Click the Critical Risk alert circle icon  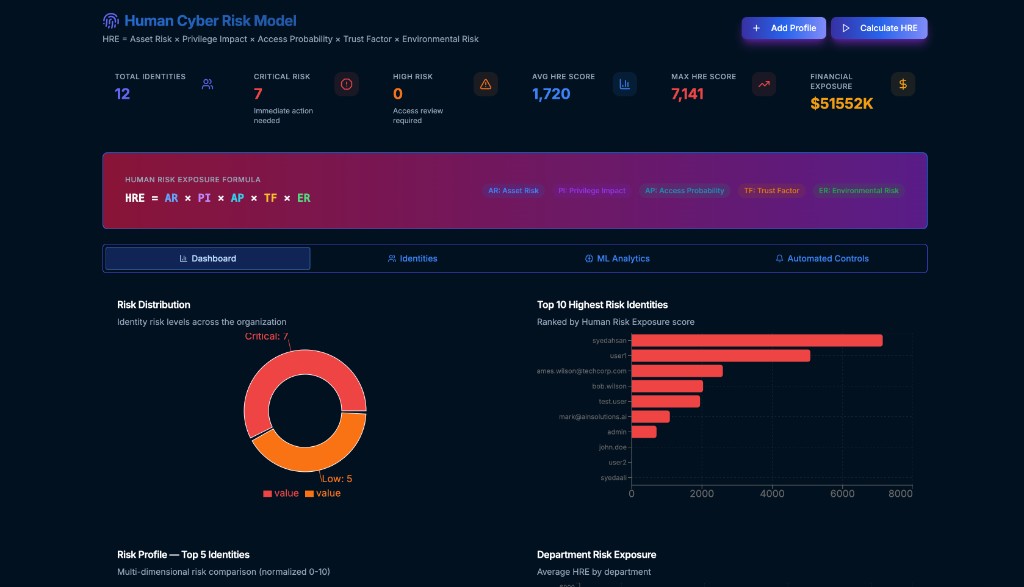[346, 84]
